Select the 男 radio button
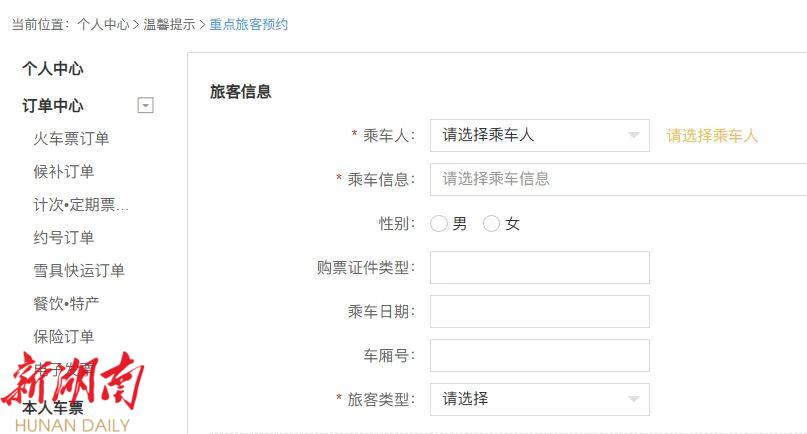 439,224
